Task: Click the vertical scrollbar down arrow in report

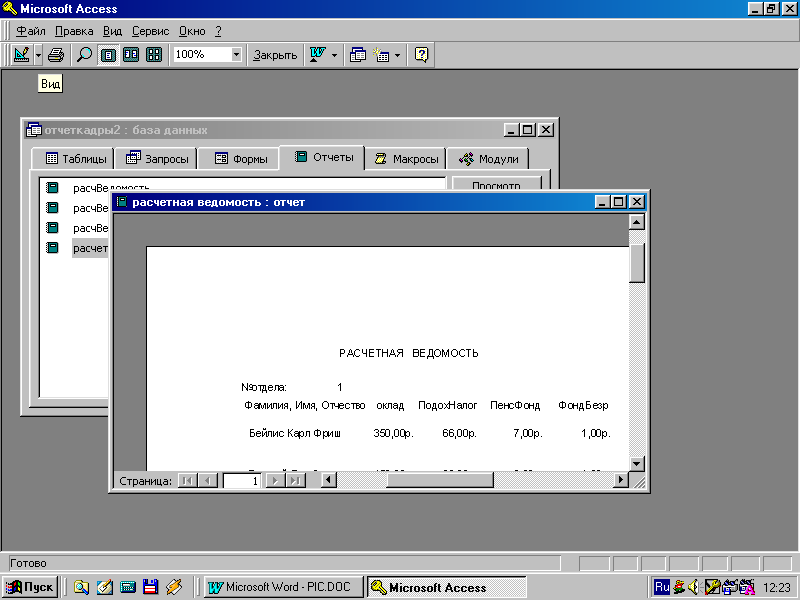Action: 637,464
